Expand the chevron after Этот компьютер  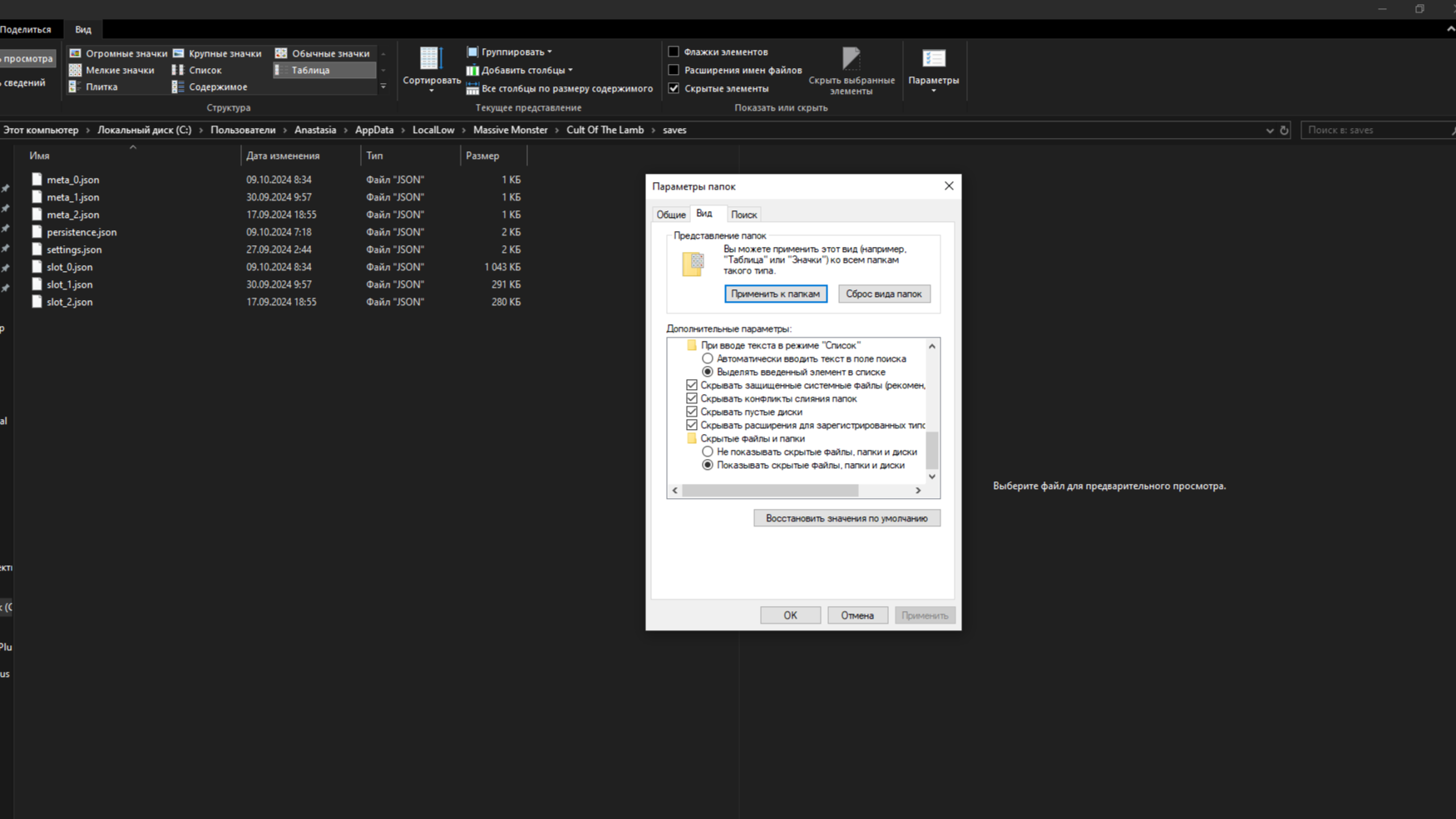87,131
